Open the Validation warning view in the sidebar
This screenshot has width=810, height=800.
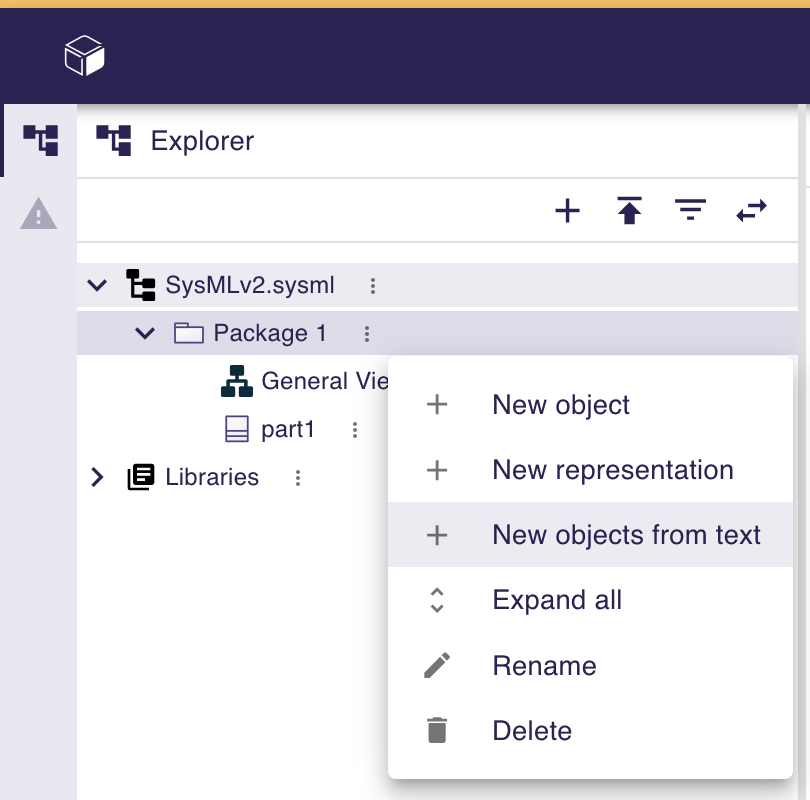pos(40,213)
